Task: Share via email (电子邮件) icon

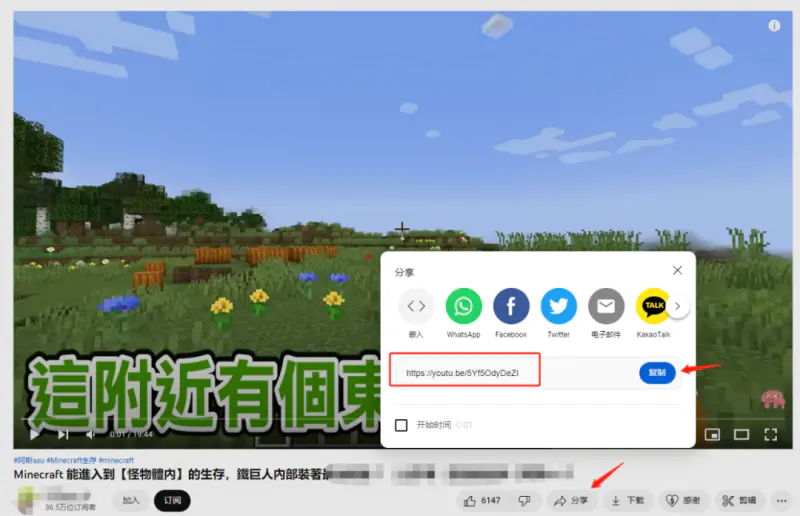Action: [x=606, y=306]
